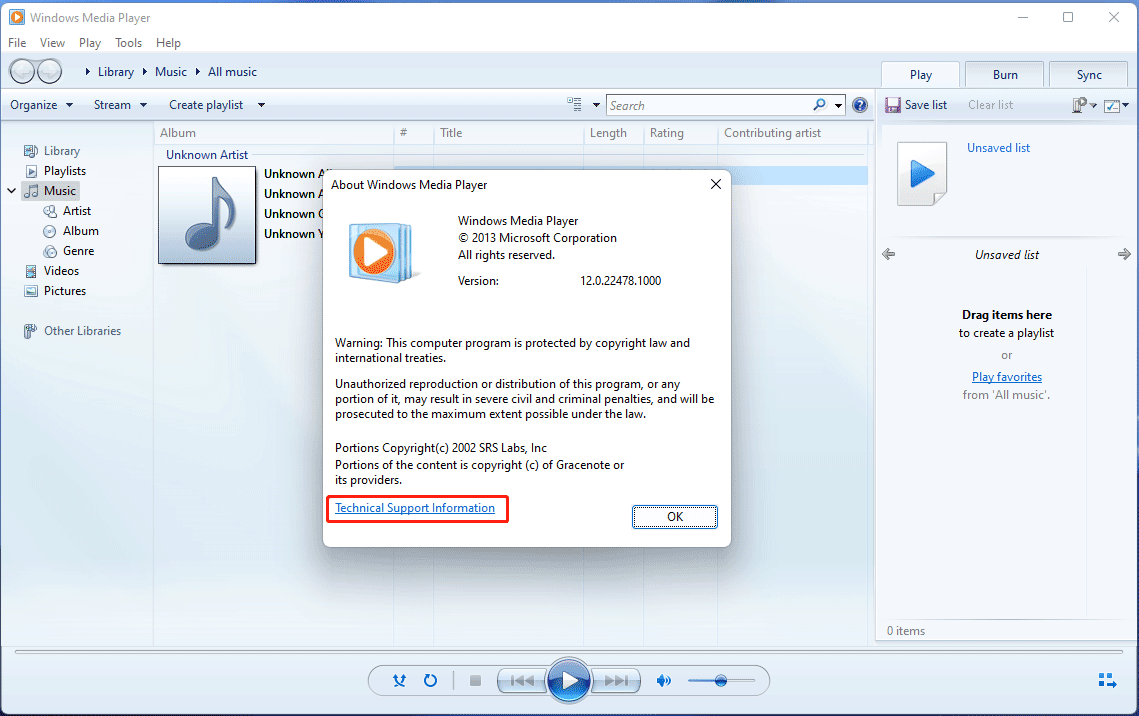Viewport: 1139px width, 716px height.
Task: Collapse the Music tree node
Action: coord(12,191)
